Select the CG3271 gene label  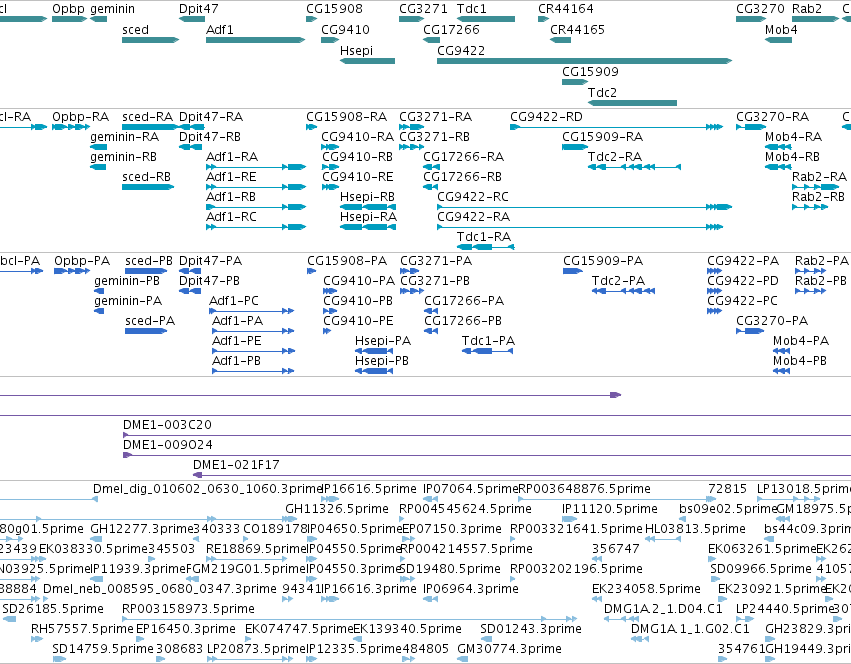click(x=423, y=9)
